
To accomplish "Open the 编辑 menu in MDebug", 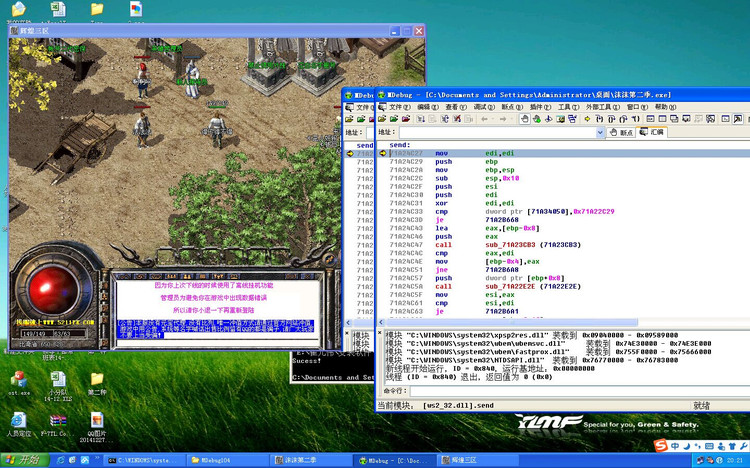I will (427, 107).
